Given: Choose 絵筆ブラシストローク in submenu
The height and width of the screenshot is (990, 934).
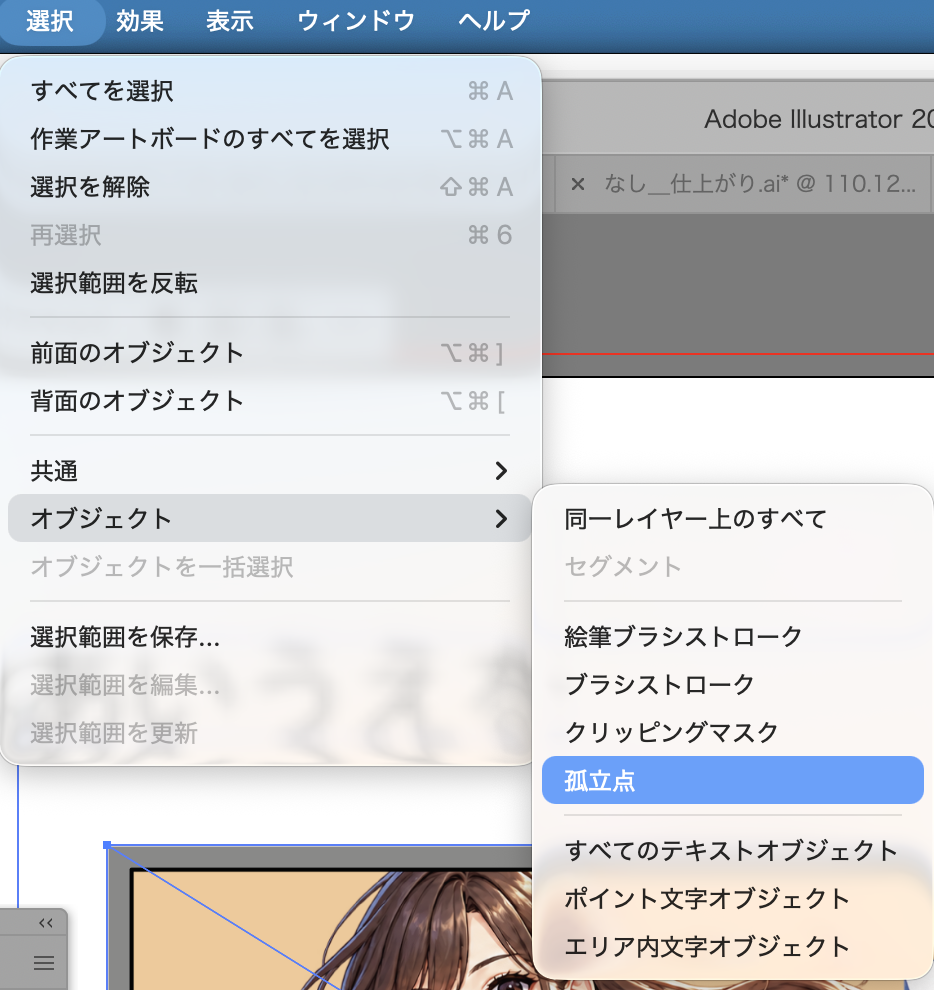Looking at the screenshot, I should (x=733, y=636).
